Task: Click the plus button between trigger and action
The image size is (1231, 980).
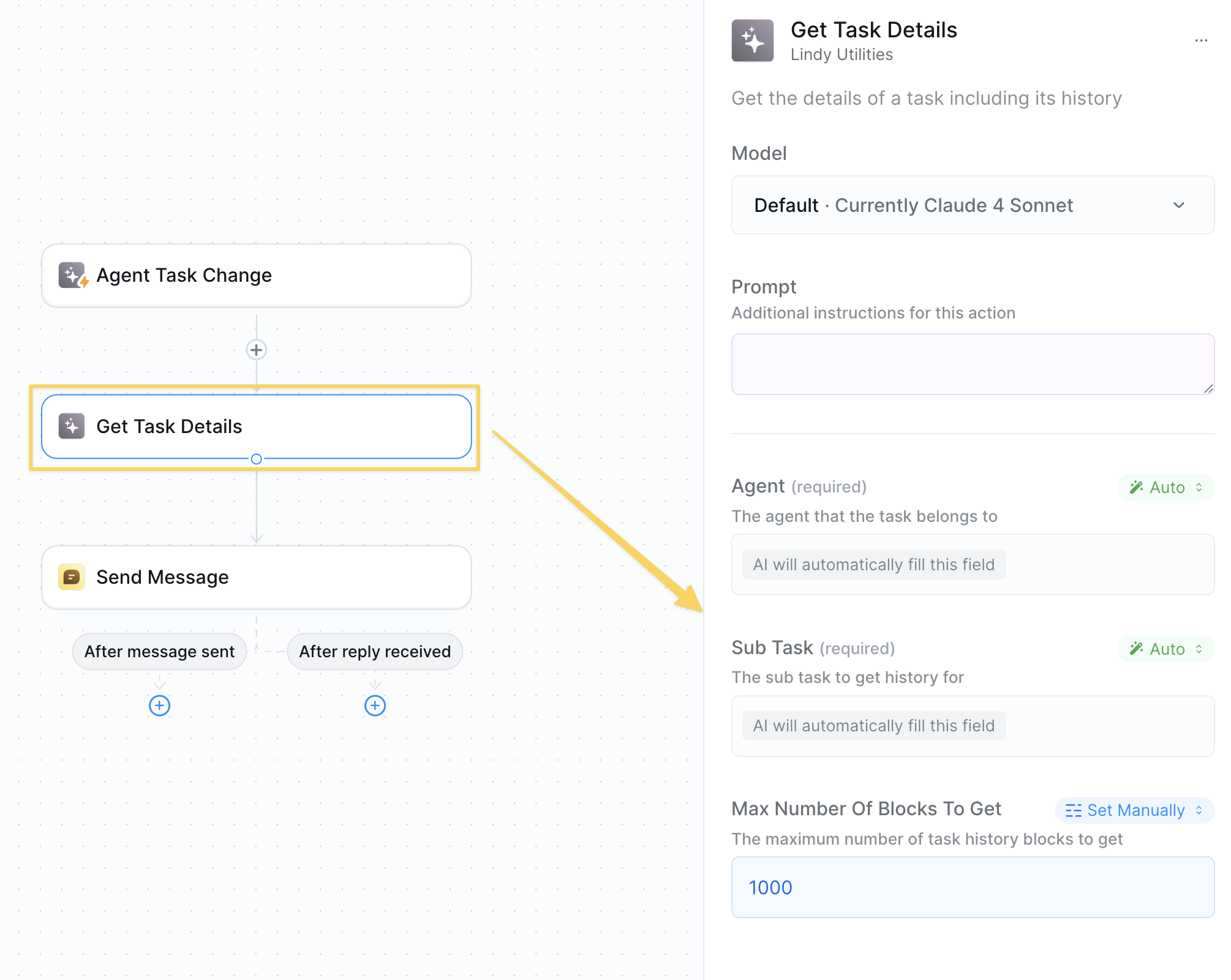Action: pyautogui.click(x=256, y=350)
